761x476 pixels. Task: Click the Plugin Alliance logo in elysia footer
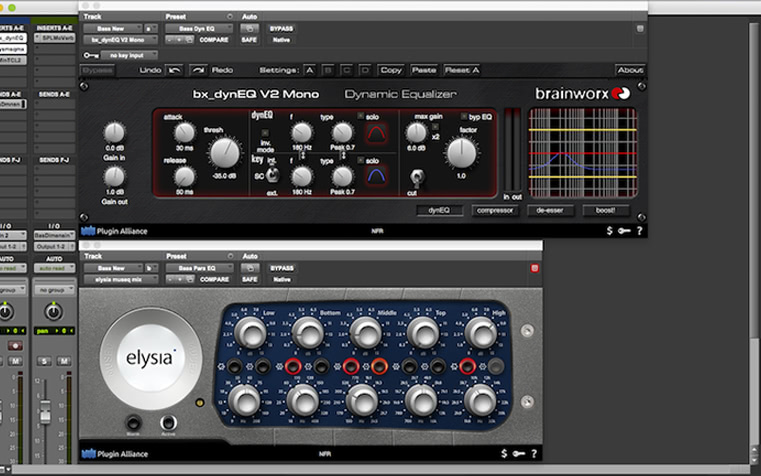coord(115,454)
